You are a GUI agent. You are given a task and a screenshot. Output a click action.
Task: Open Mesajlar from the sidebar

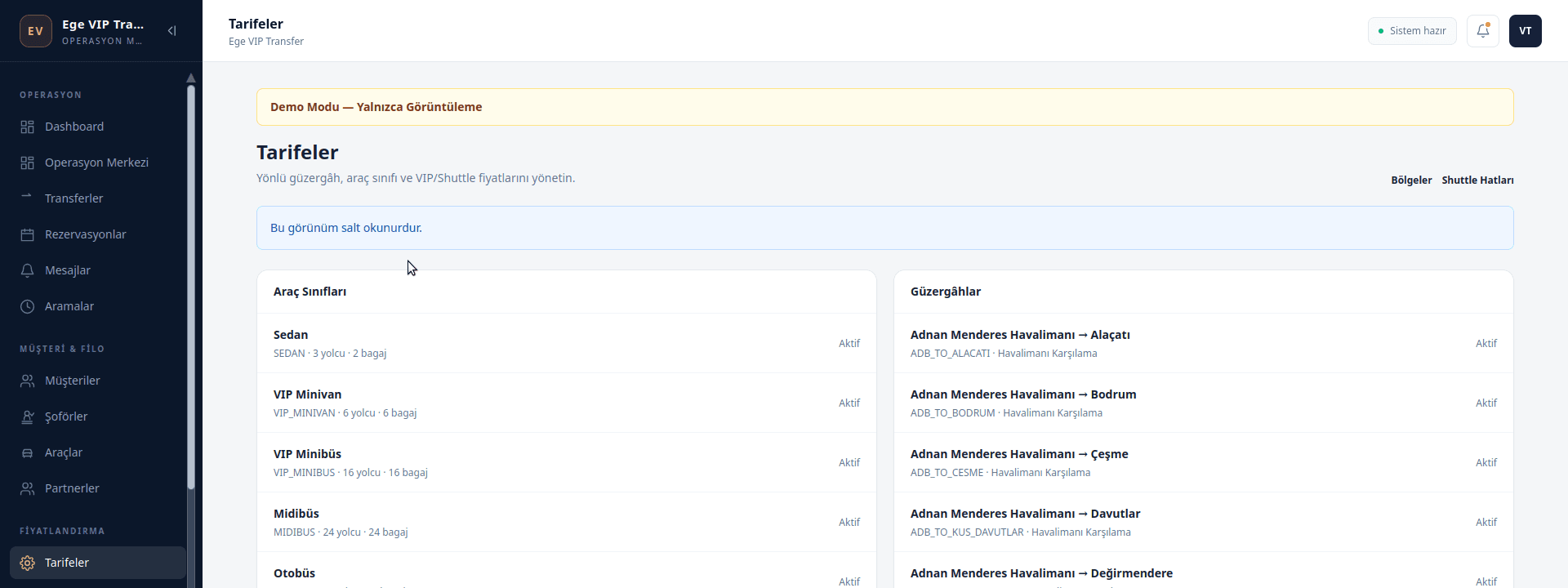(98, 270)
